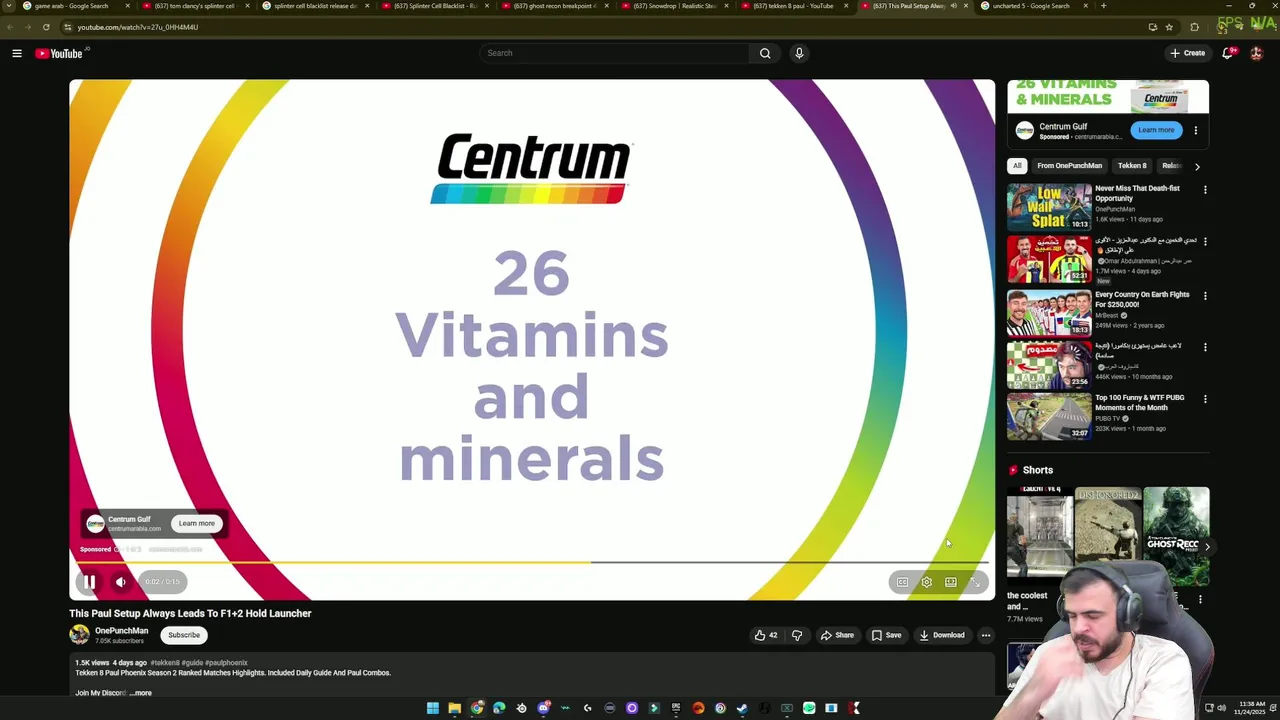Open Epic Games Launcher from taskbar

tap(676, 708)
